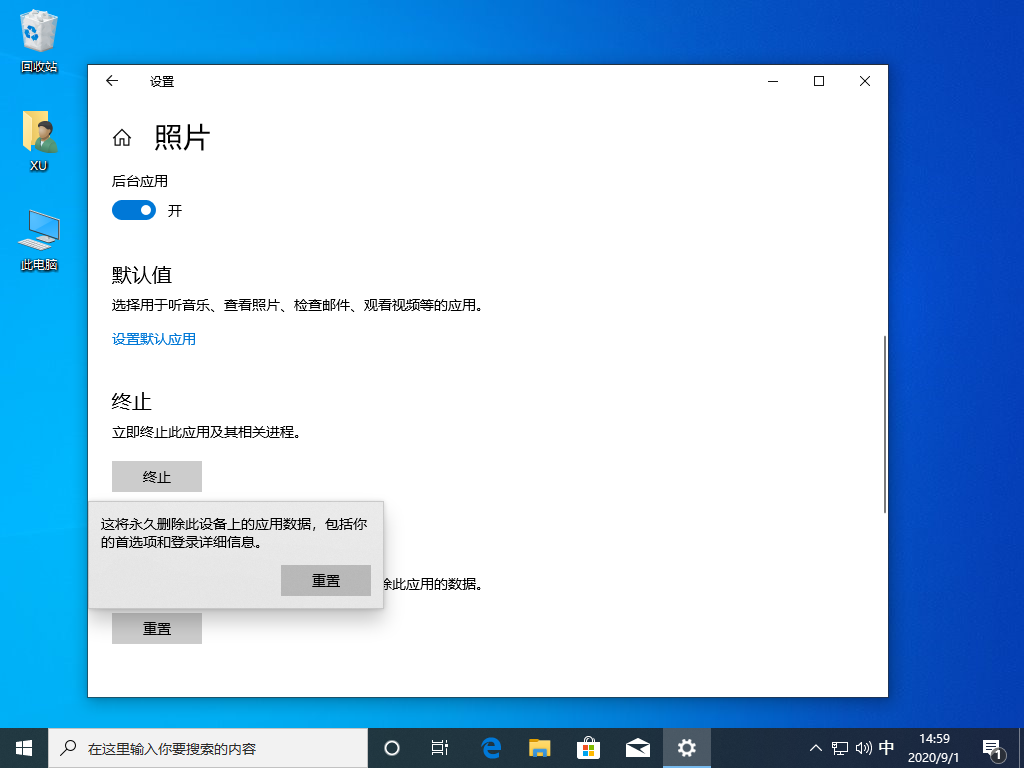Click the taskbar search box
Viewport: 1024px width, 768px height.
click(x=210, y=747)
